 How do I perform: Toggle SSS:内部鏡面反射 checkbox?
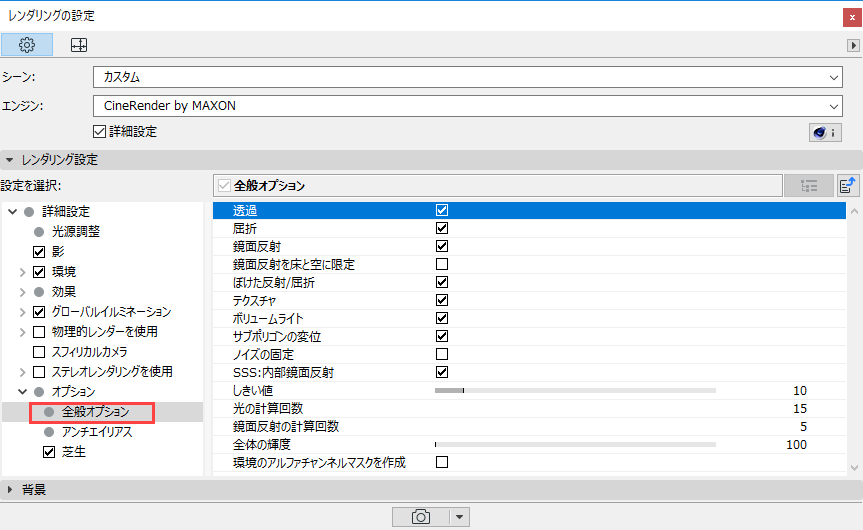pyautogui.click(x=441, y=372)
